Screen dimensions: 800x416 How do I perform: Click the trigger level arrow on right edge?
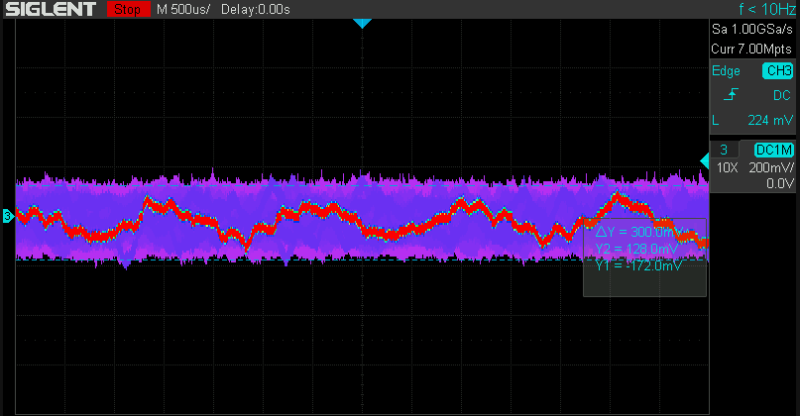704,160
